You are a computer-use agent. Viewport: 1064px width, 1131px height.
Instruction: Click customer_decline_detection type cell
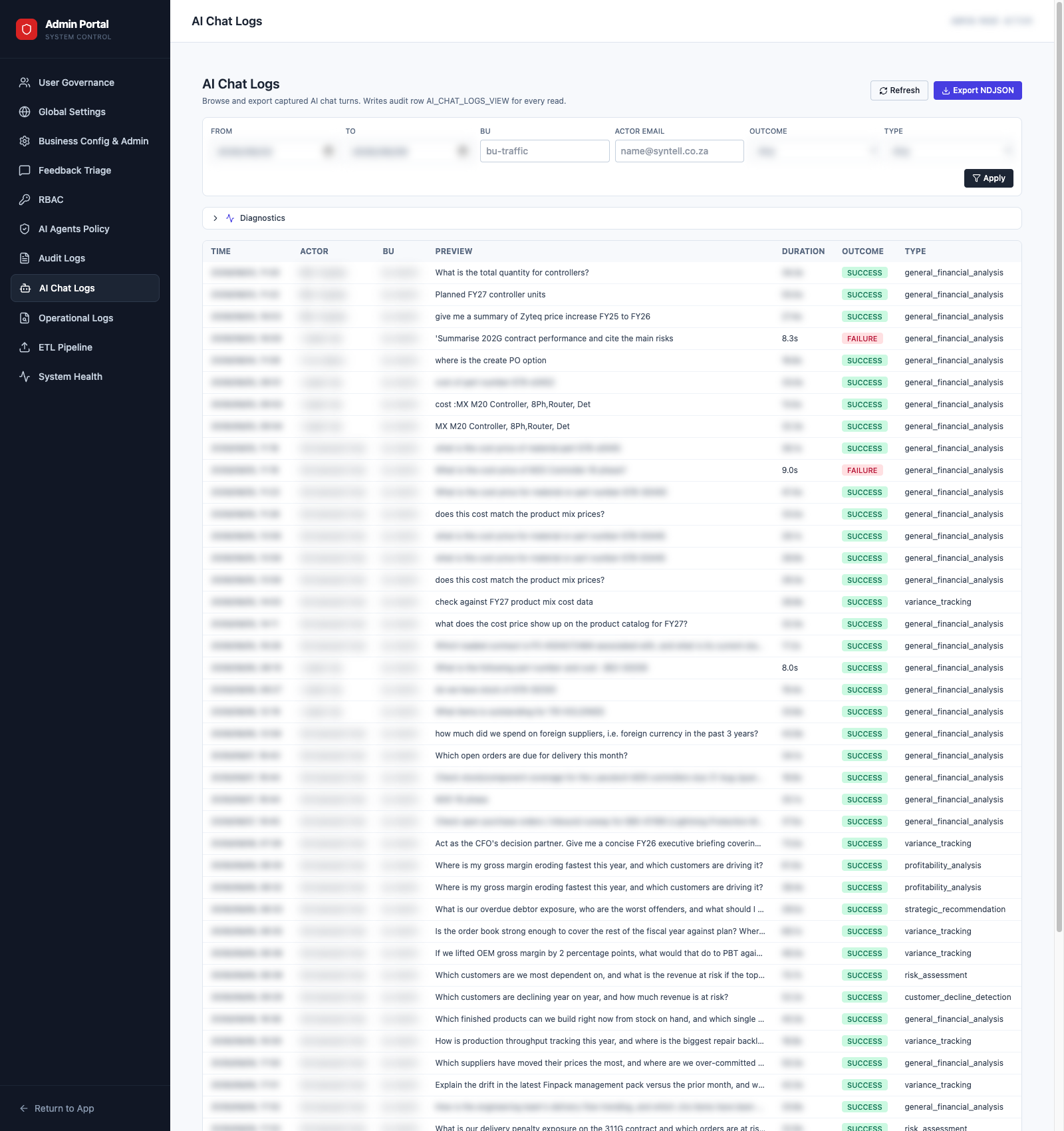click(x=958, y=997)
